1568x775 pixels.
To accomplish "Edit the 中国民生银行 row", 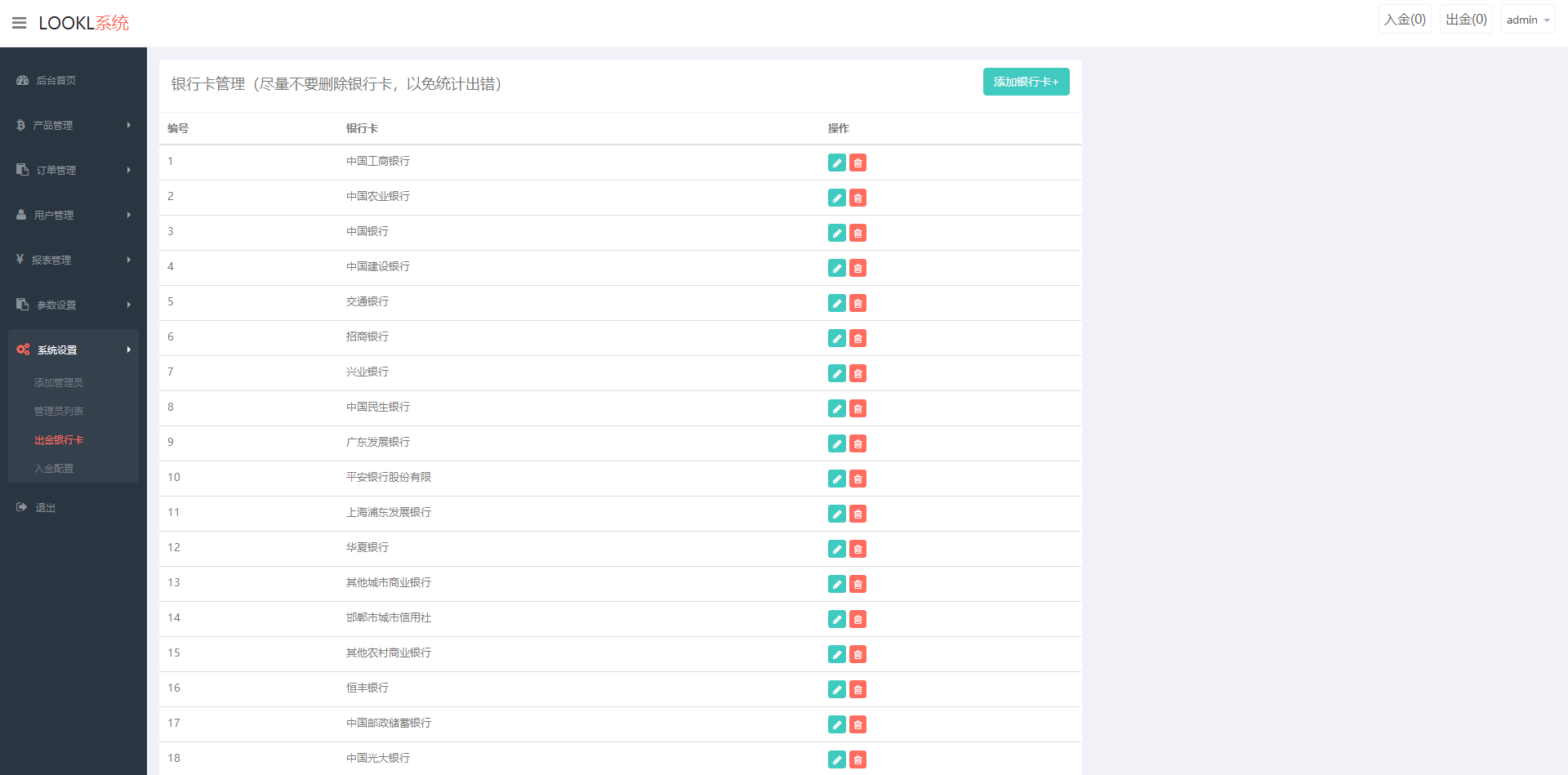I will point(837,408).
